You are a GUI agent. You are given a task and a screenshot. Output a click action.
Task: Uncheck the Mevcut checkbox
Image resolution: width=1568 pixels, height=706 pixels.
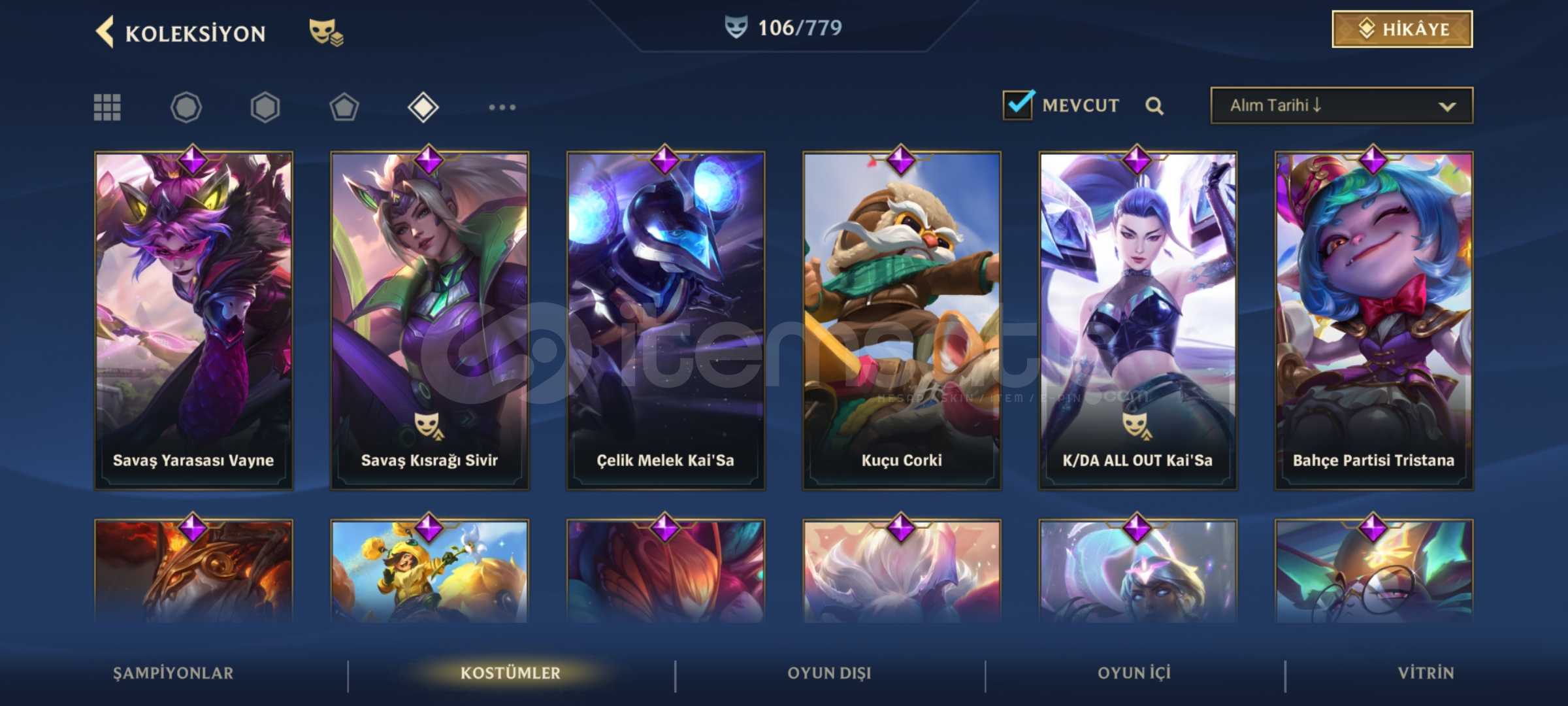click(1018, 105)
